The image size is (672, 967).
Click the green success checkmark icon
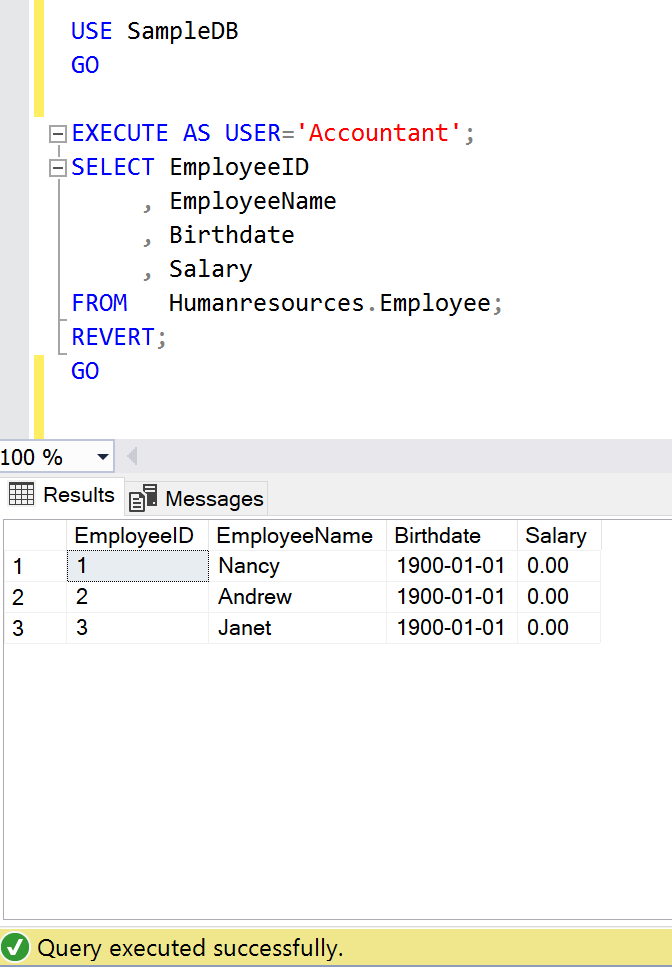[x=15, y=947]
